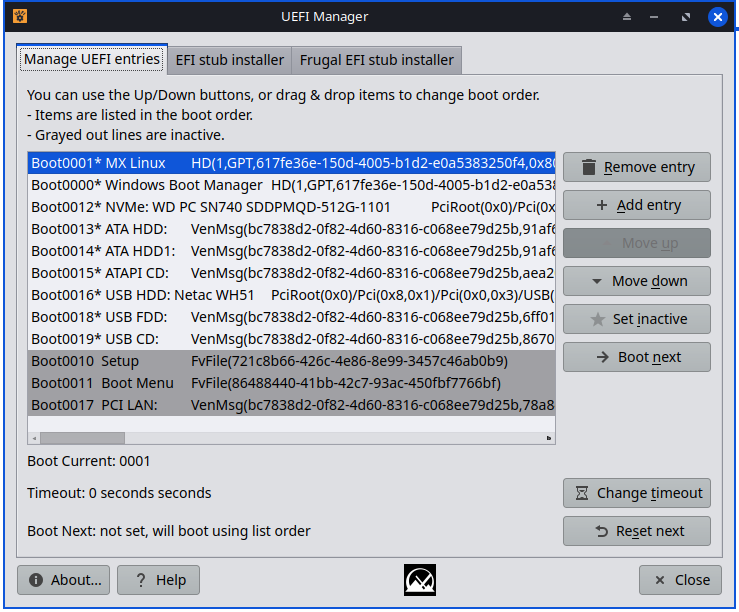Click the down-arrow icon on Move down

[x=597, y=281]
